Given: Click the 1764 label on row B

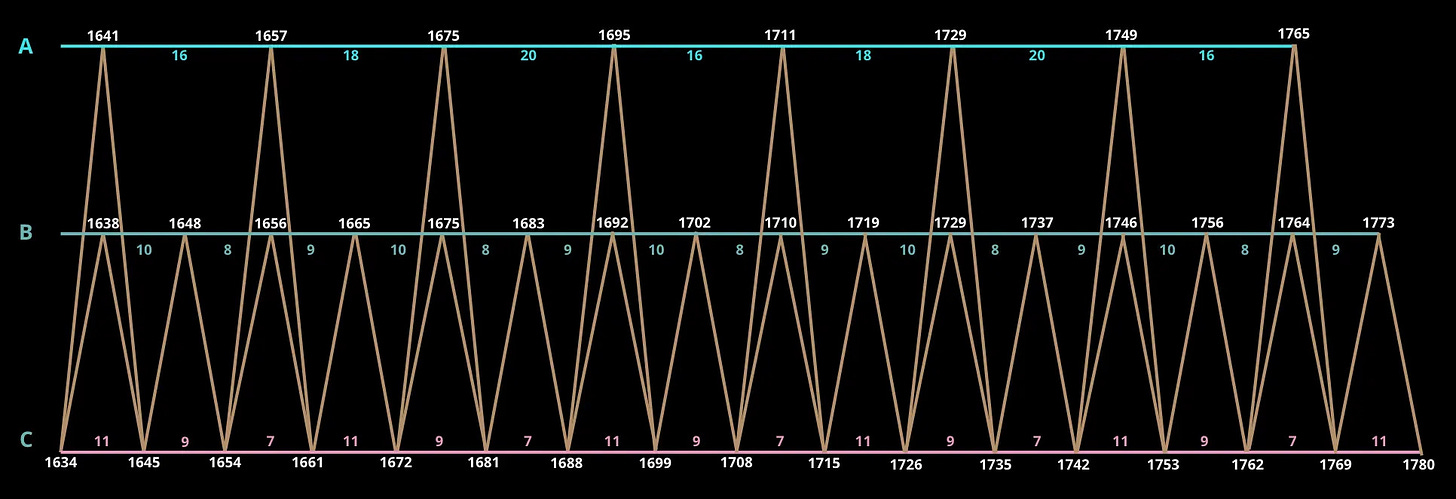Looking at the screenshot, I should pos(1293,223).
